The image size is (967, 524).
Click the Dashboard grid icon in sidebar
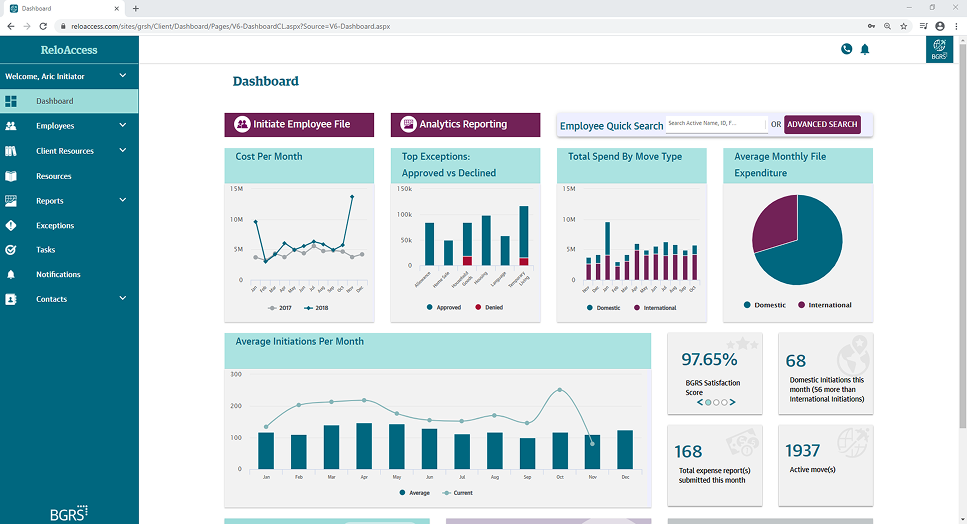(10, 101)
